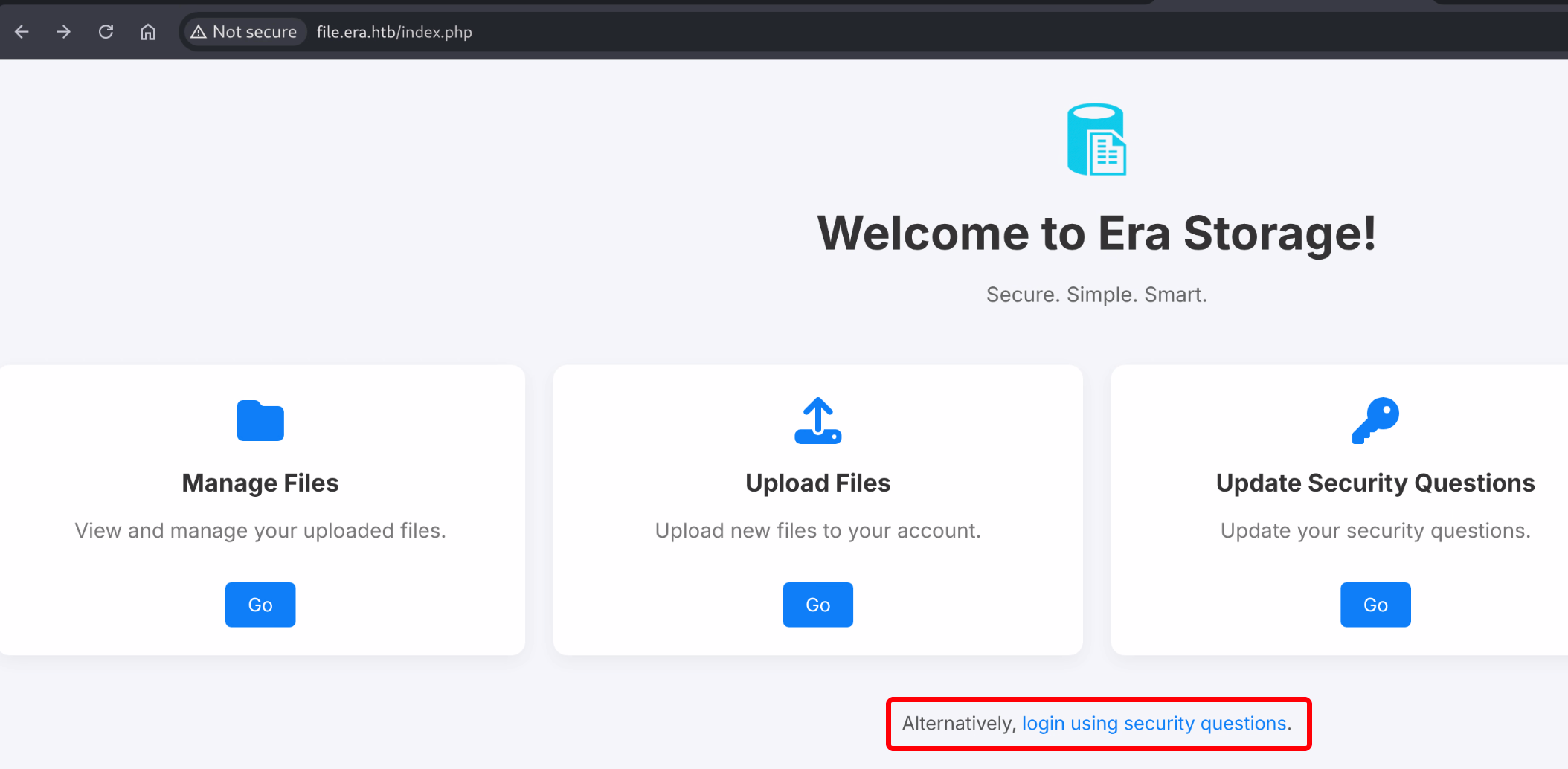
Task: Open the Not secure site info badge
Action: [x=244, y=32]
